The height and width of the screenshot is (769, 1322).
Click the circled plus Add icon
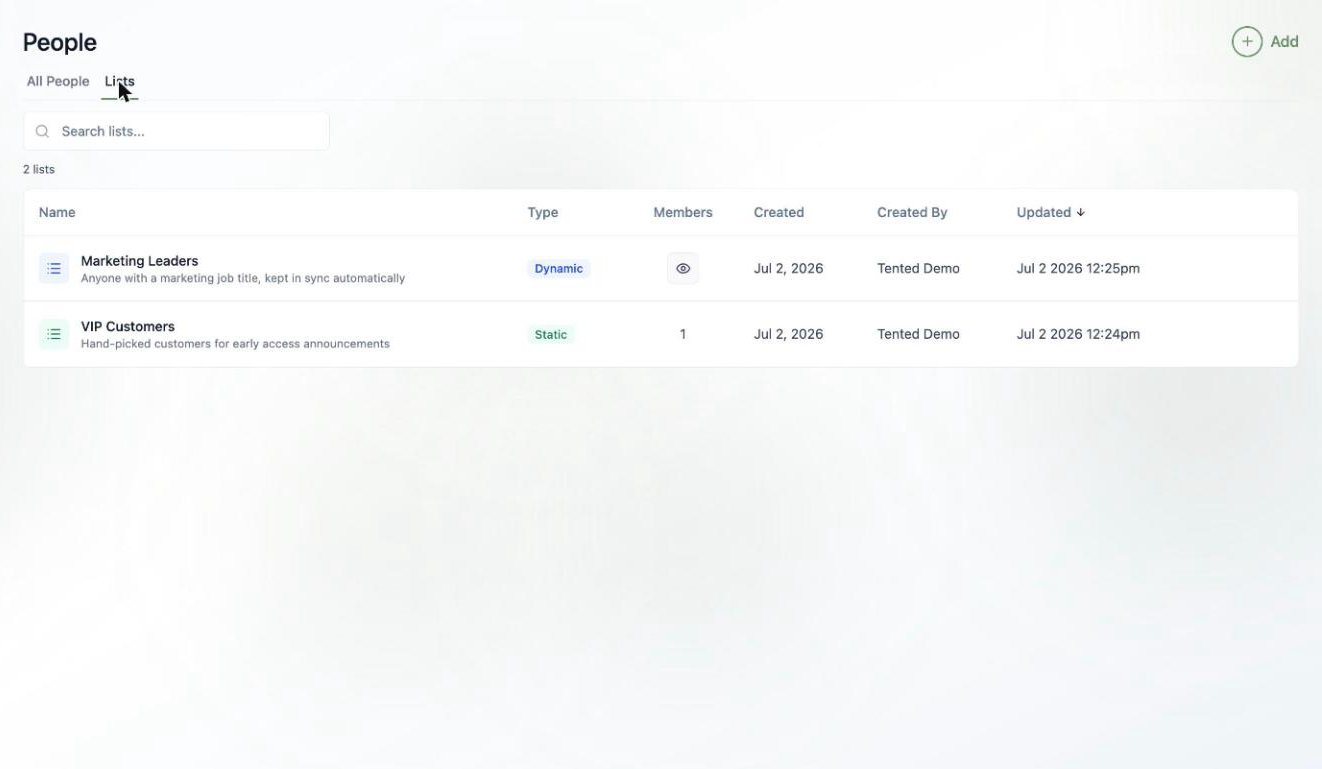(1246, 41)
